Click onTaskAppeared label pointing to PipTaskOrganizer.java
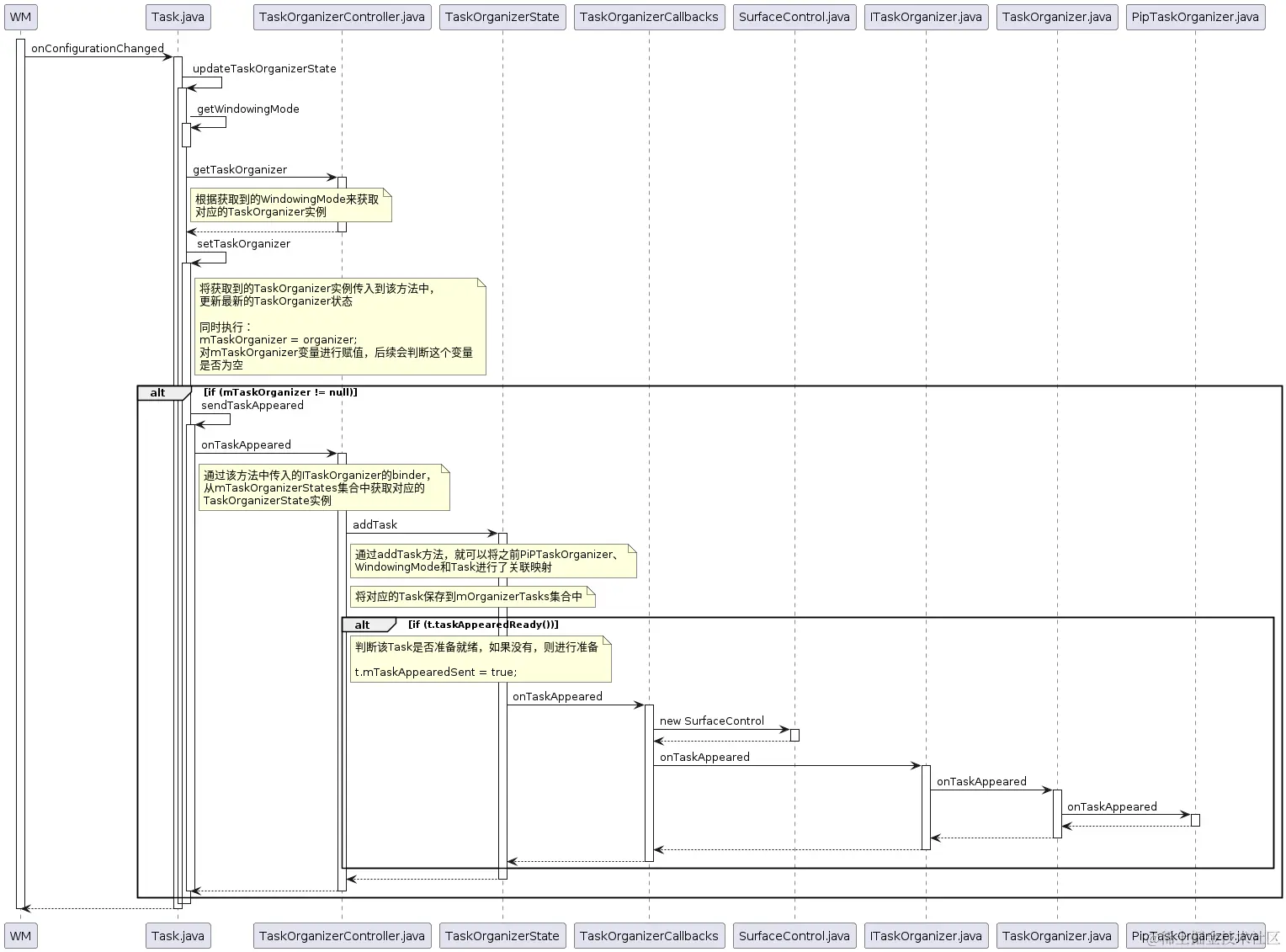The height and width of the screenshot is (952, 1286). [x=1112, y=807]
